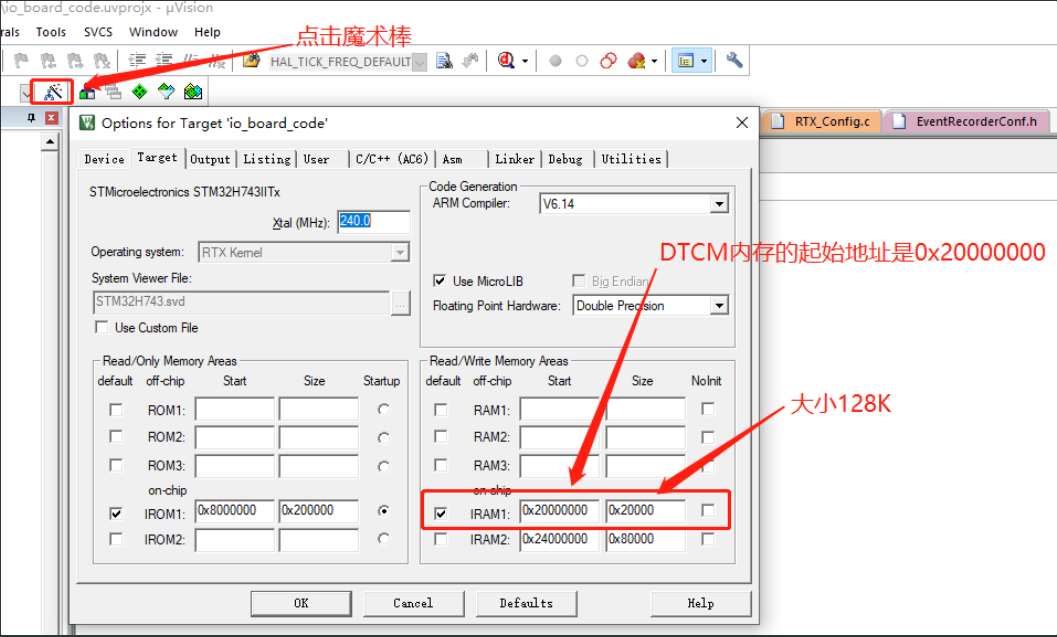Click the OK button

coord(300,603)
